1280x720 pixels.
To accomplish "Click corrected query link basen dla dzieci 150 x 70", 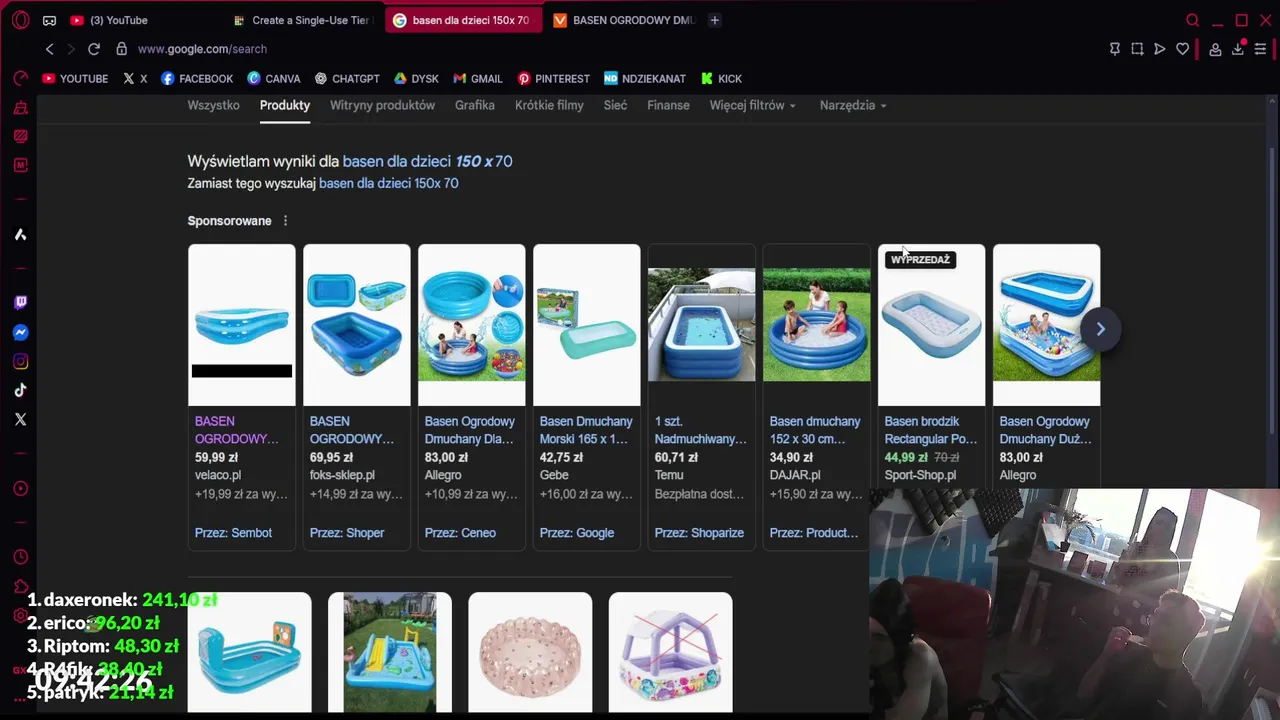I will (x=427, y=161).
